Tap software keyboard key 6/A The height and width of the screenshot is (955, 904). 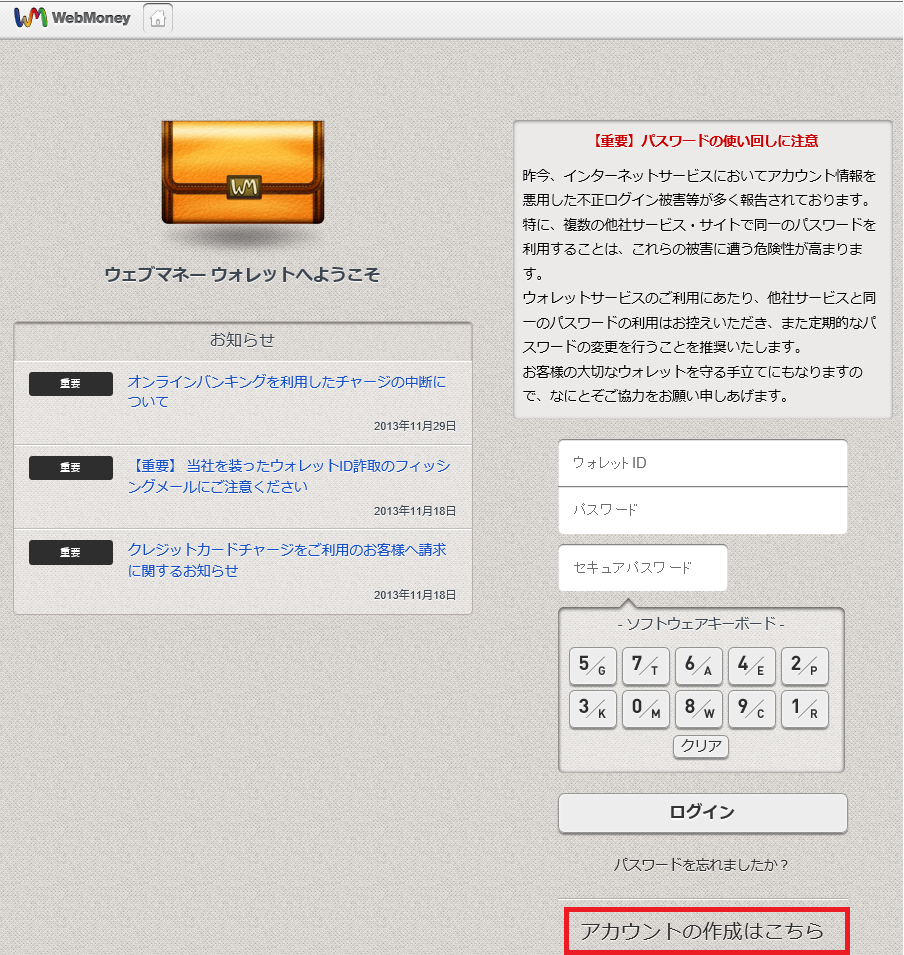pos(699,666)
